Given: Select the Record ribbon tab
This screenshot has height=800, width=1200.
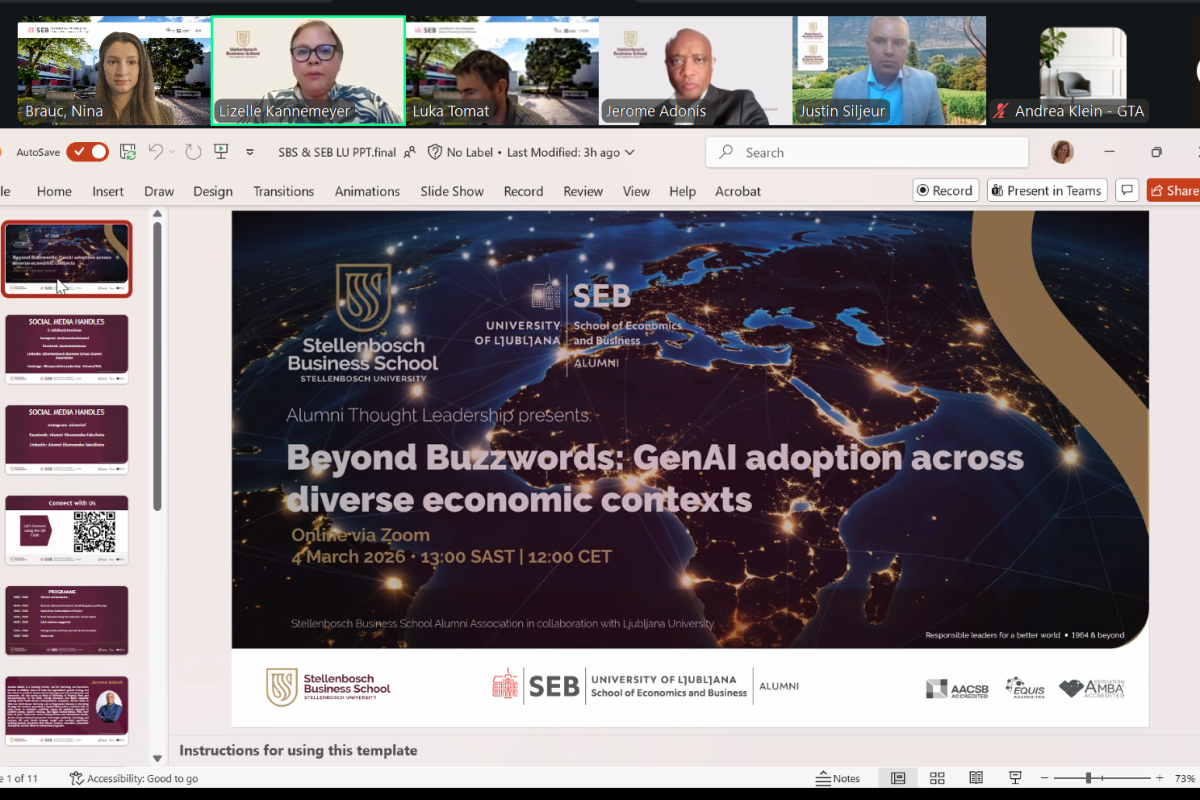Looking at the screenshot, I should pyautogui.click(x=523, y=191).
